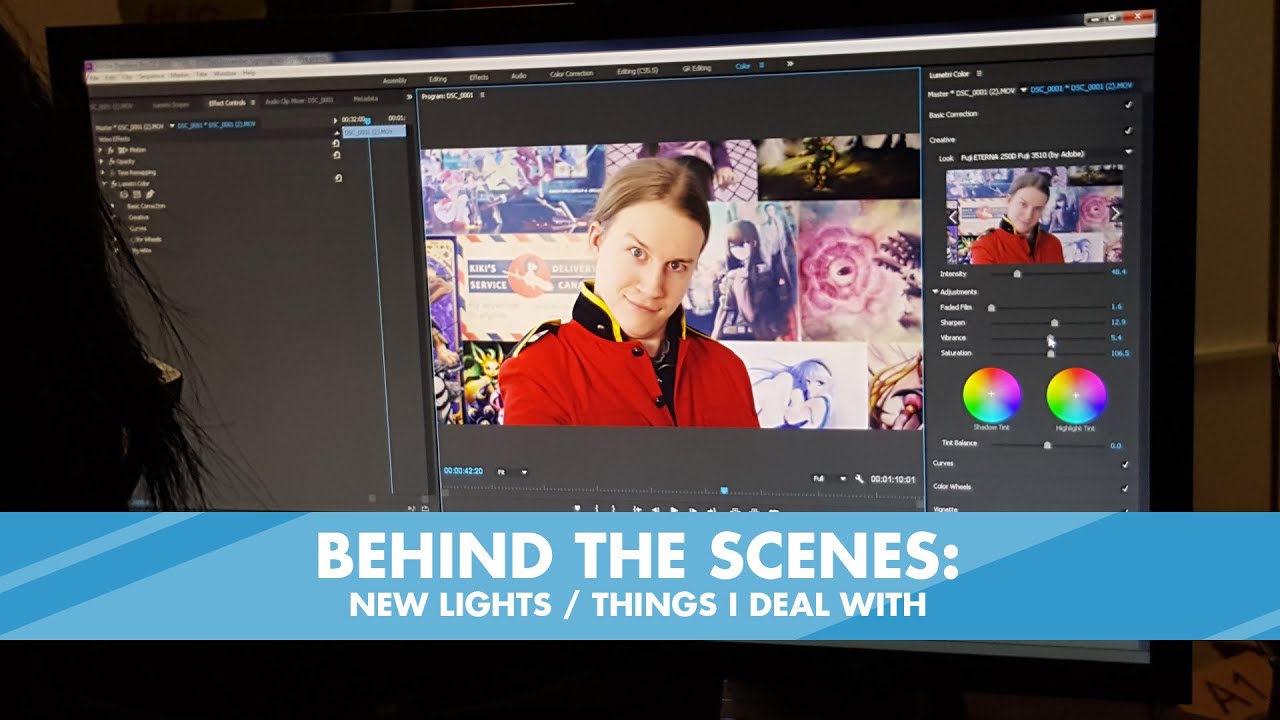Click the Mark In bracket button
This screenshot has height=720, width=1280.
597,508
